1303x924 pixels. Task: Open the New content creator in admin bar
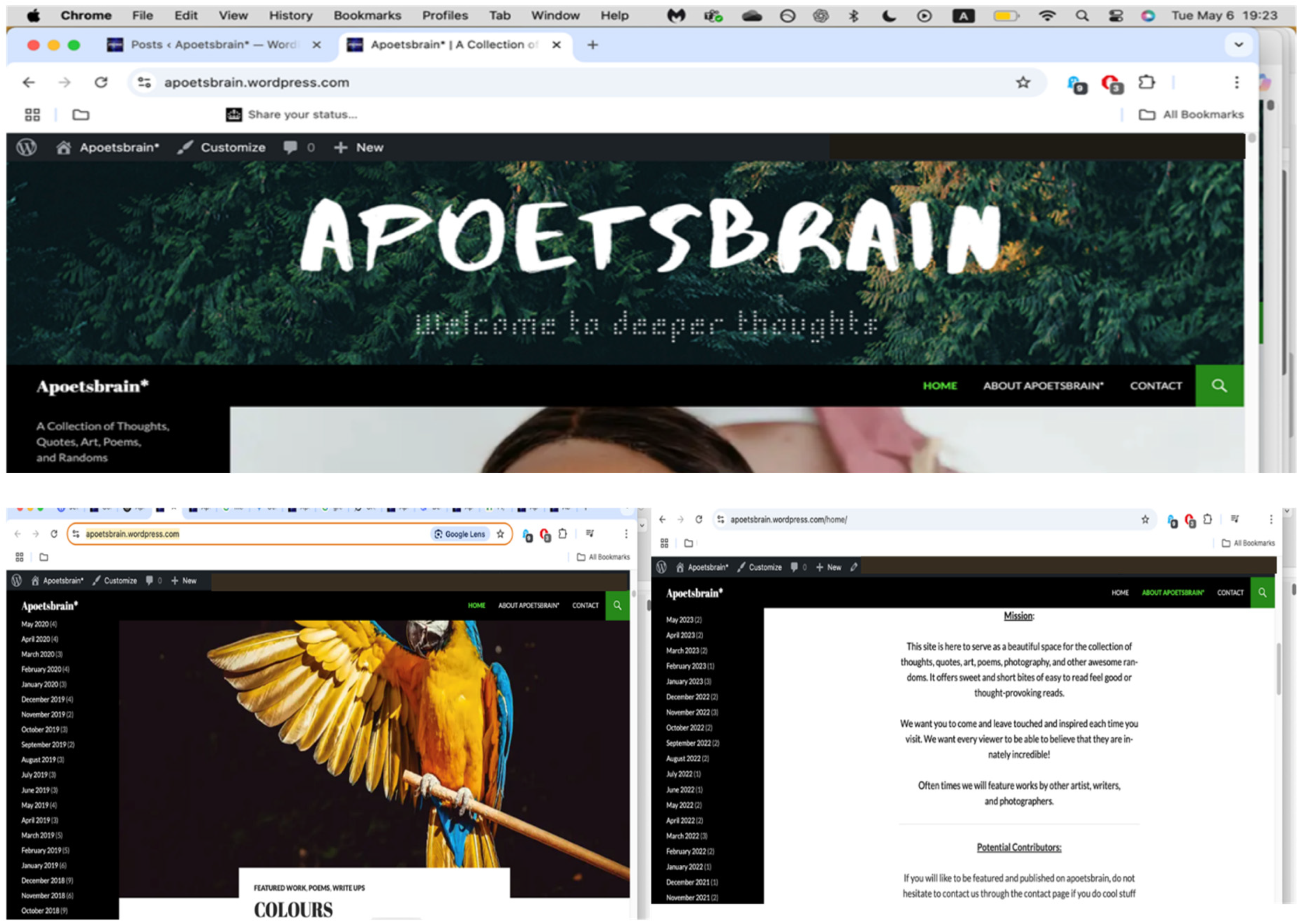341,147
